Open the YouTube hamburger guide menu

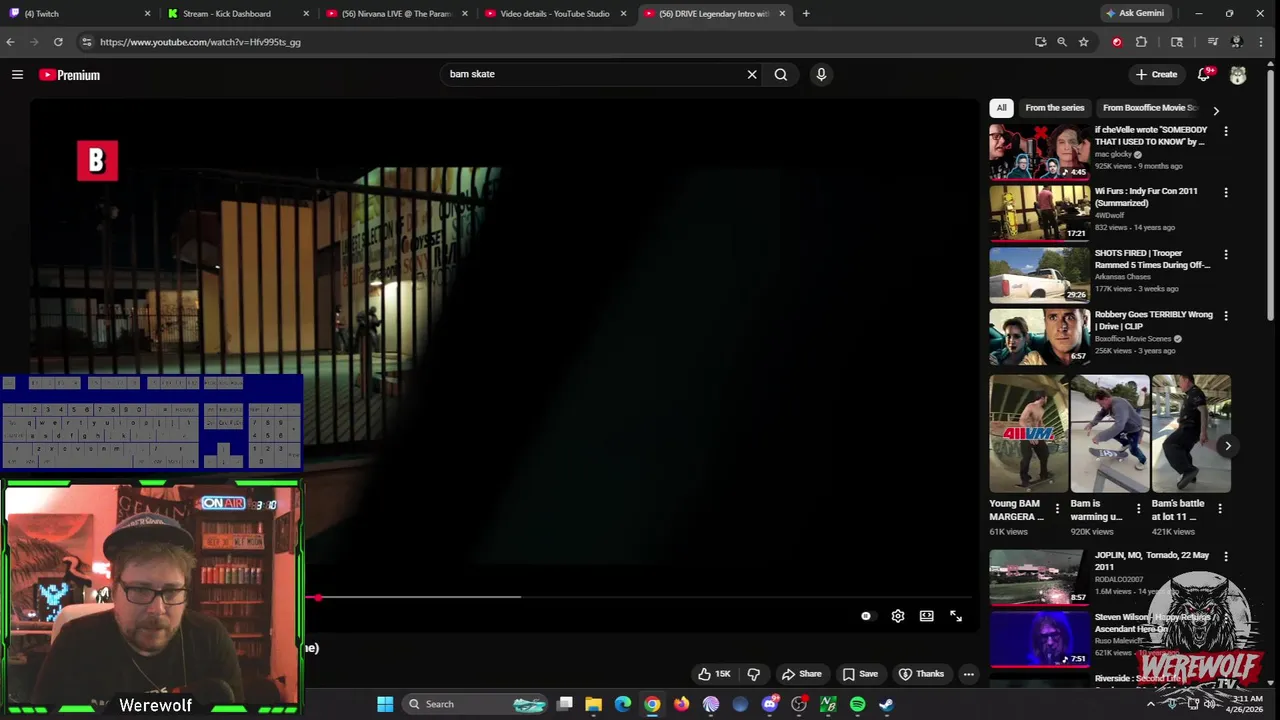tap(17, 75)
